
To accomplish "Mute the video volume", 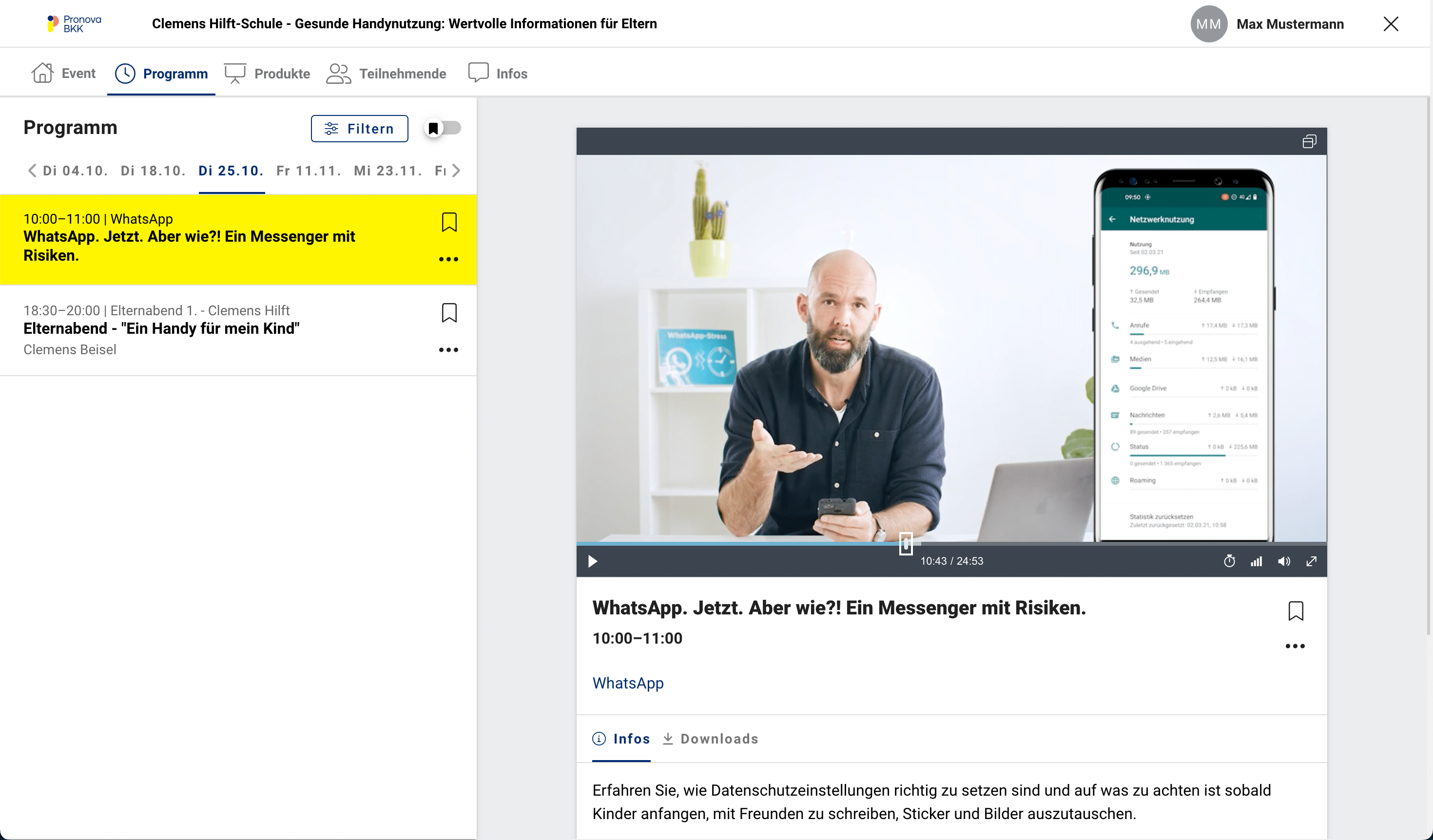I will (1284, 561).
